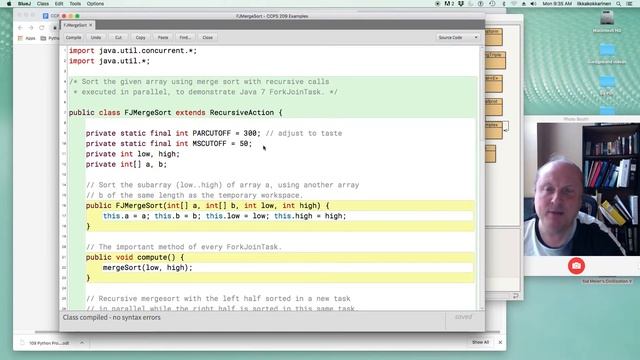Click the browser back arrow
Screen dimensions: 640x360
pyautogui.click(x=20, y=28)
